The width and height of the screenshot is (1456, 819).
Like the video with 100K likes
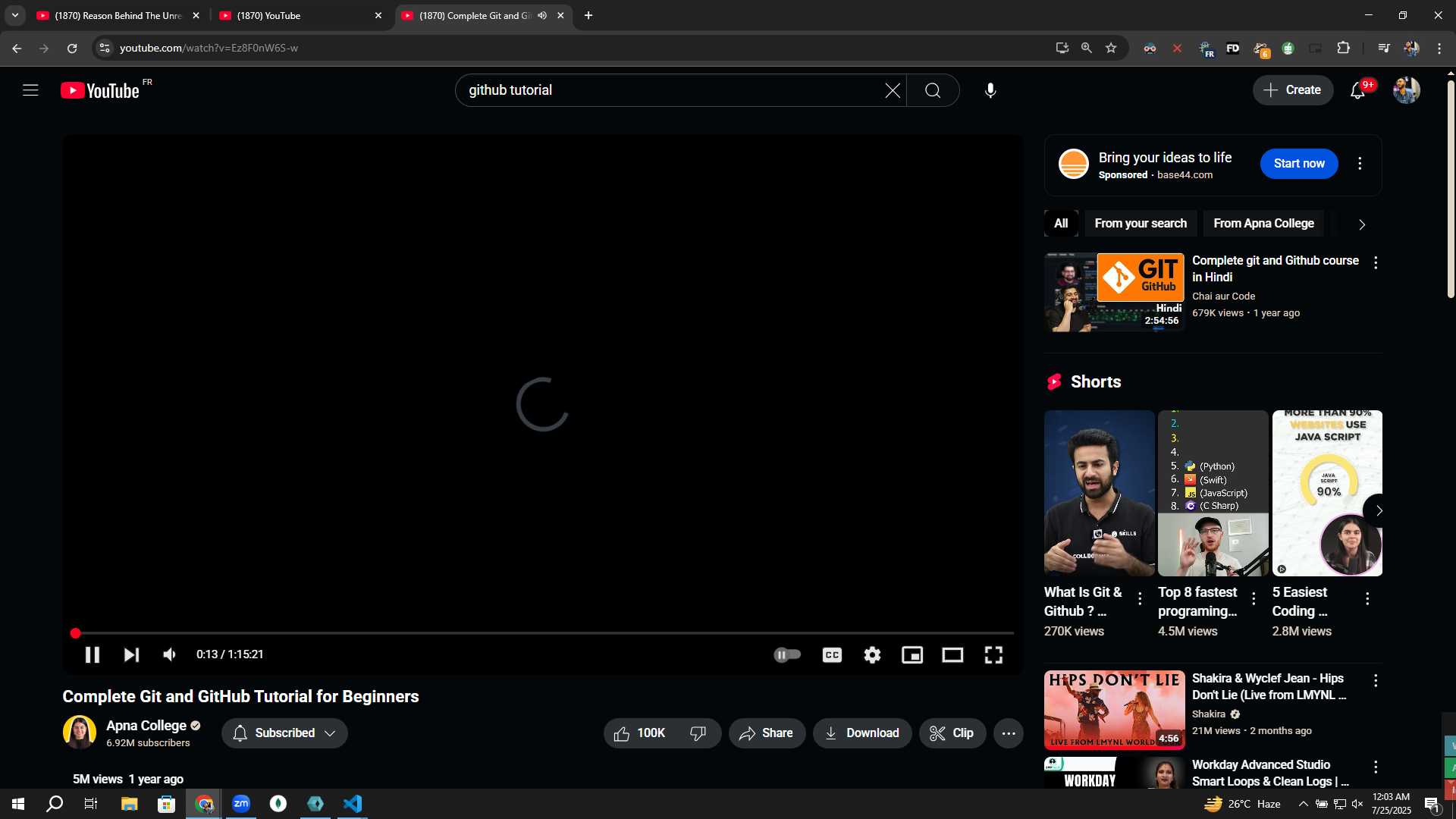pyautogui.click(x=640, y=733)
